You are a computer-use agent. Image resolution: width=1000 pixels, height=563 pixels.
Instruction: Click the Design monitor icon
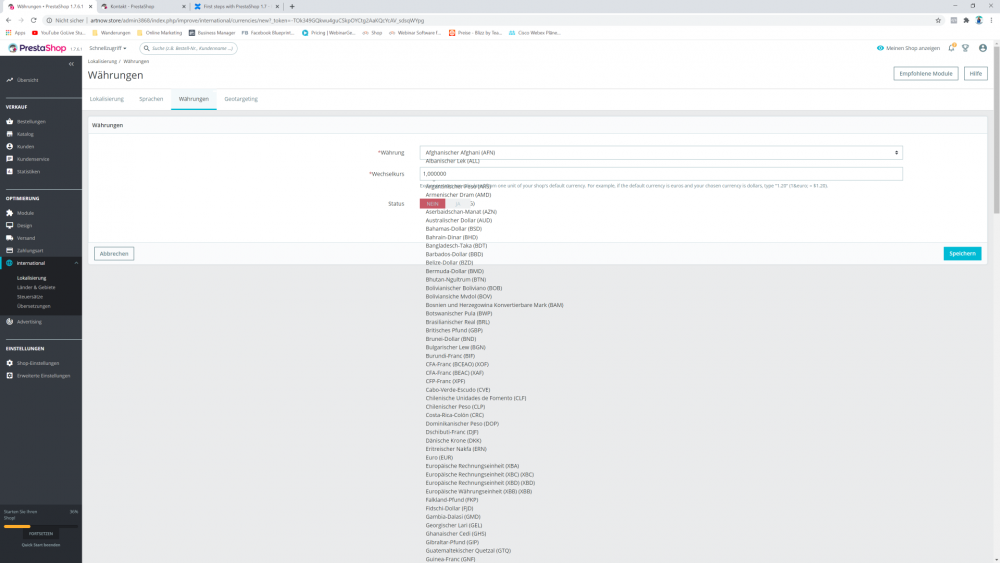pyautogui.click(x=10, y=225)
